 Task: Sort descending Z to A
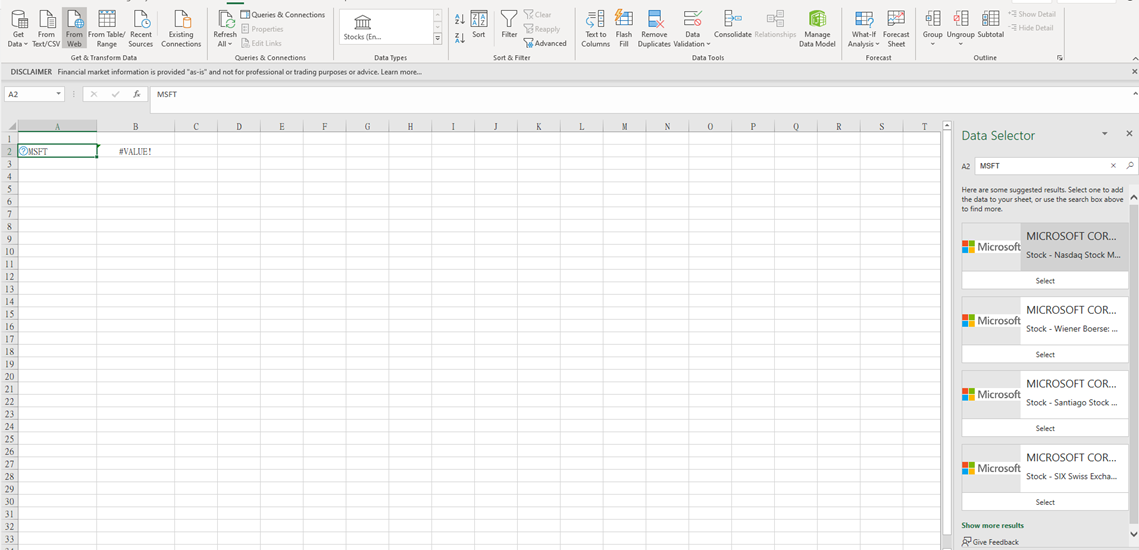pos(459,37)
